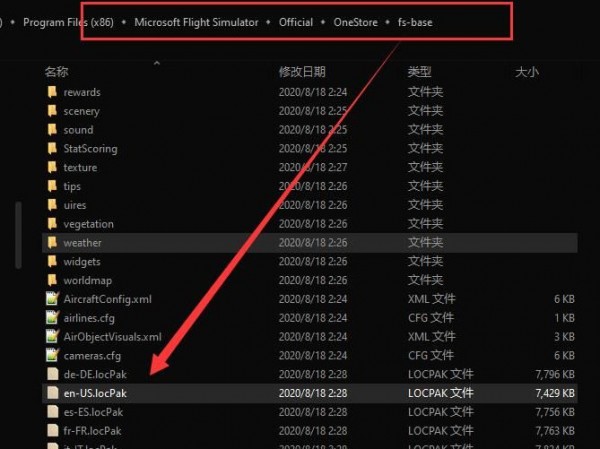Select the AirObjectVisuals.xml file icon
The width and height of the screenshot is (600, 449).
(52, 337)
